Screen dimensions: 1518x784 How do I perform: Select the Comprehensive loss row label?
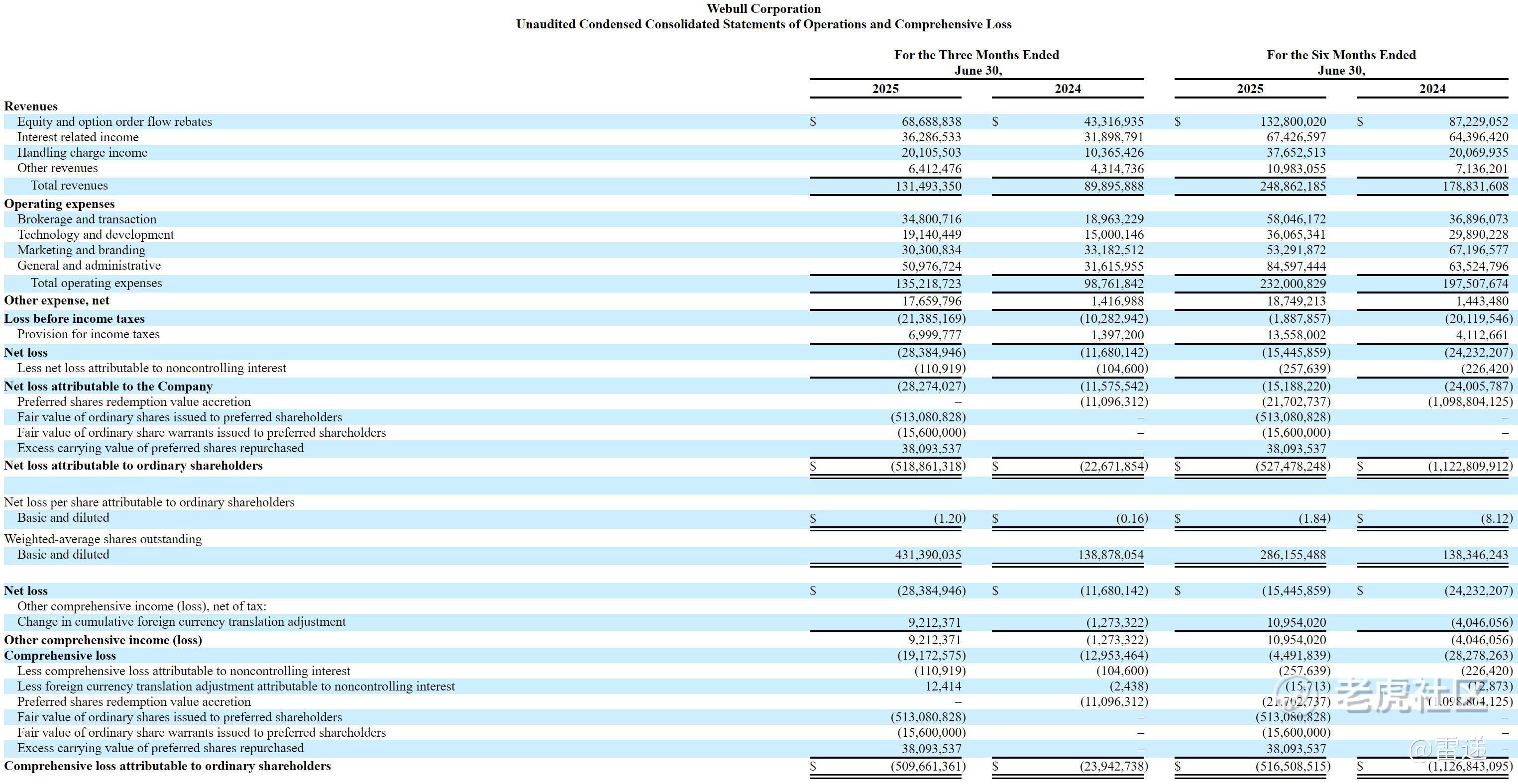point(60,656)
